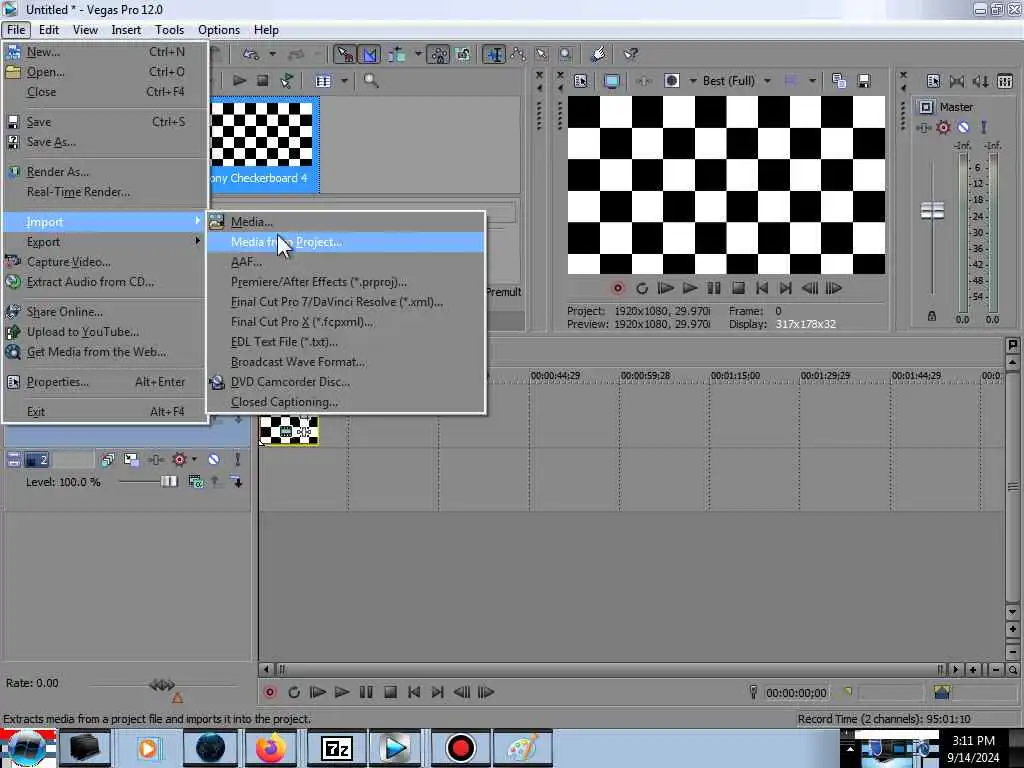Toggle Master fader channel lock
1024x768 pixels.
pyautogui.click(x=932, y=316)
